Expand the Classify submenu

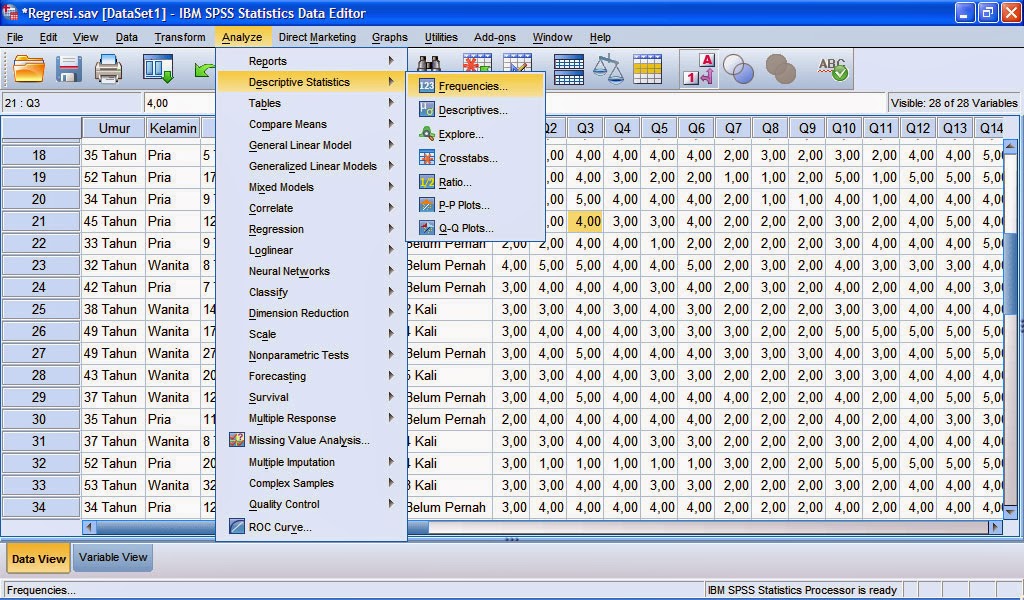[x=312, y=292]
